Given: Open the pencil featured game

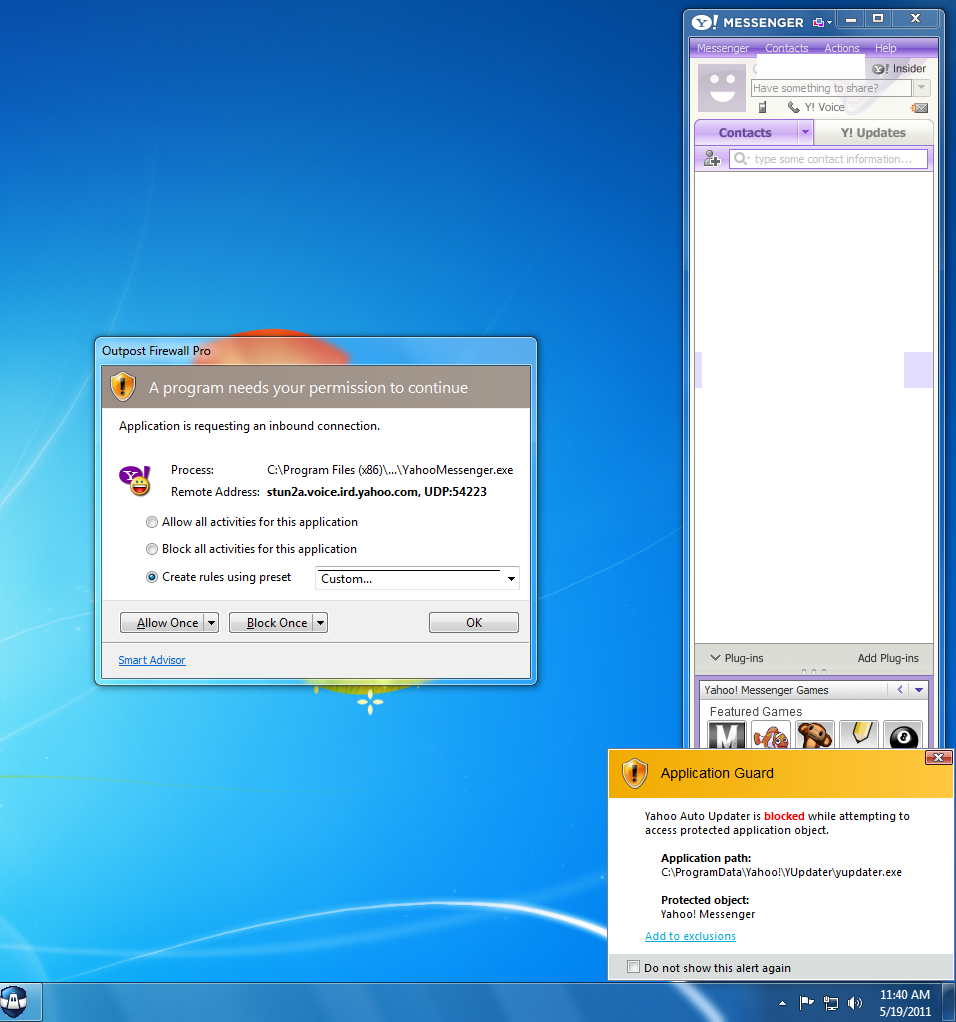Looking at the screenshot, I should click(x=859, y=735).
